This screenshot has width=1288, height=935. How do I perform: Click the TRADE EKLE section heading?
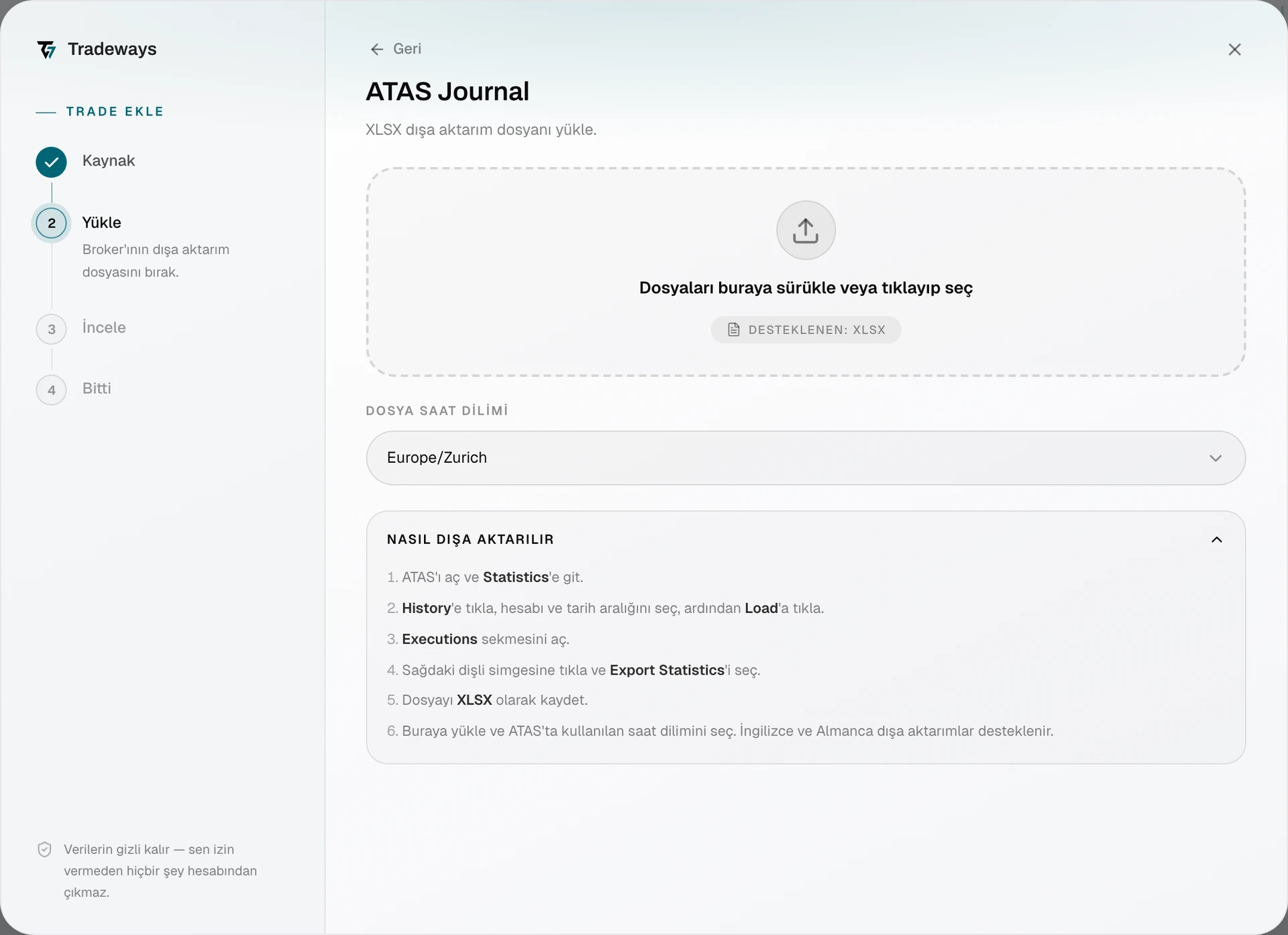(x=115, y=111)
